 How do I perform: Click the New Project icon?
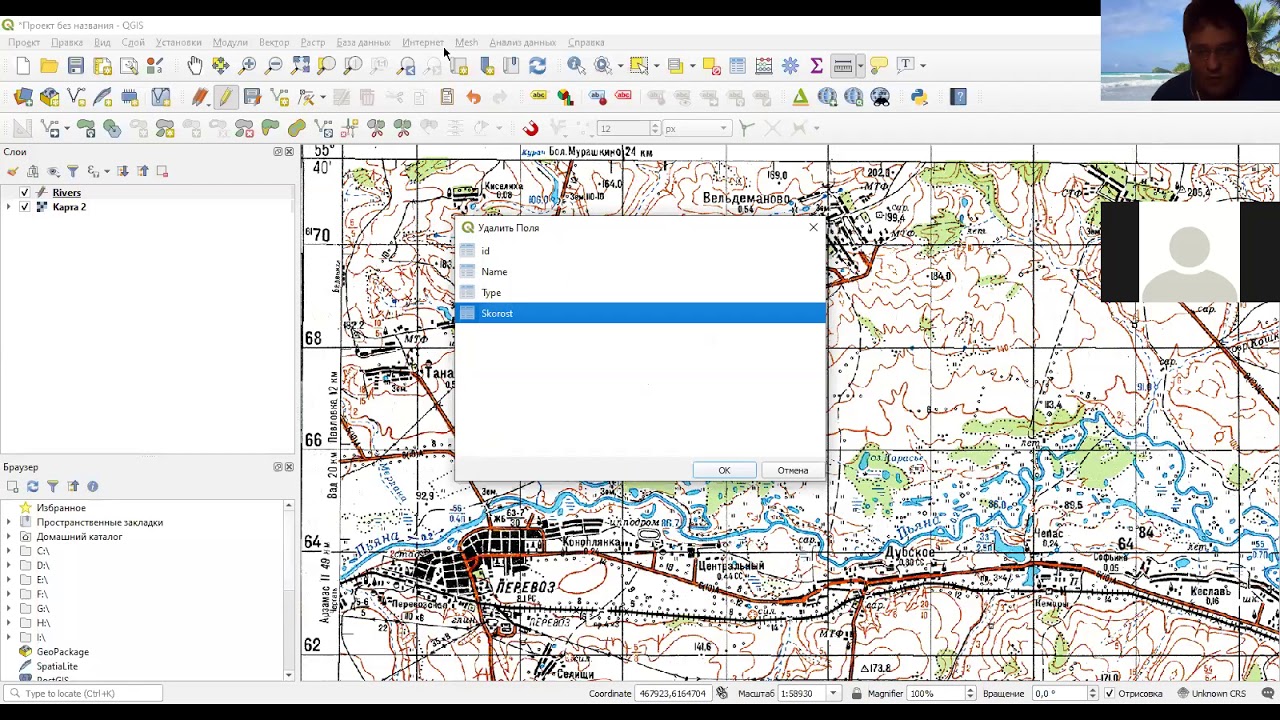(23, 66)
